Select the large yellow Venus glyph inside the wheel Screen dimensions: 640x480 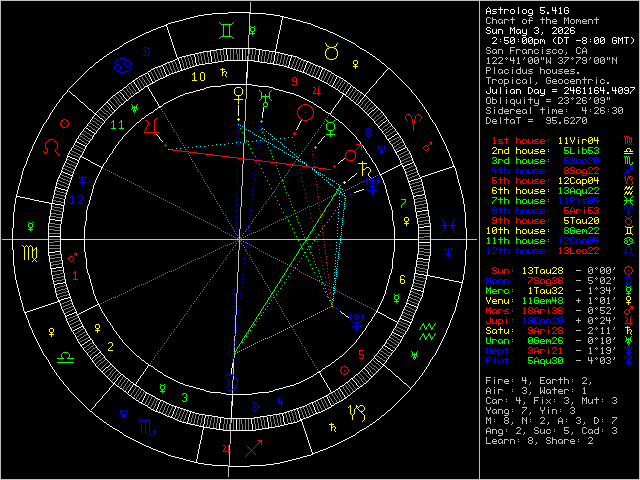(238, 95)
